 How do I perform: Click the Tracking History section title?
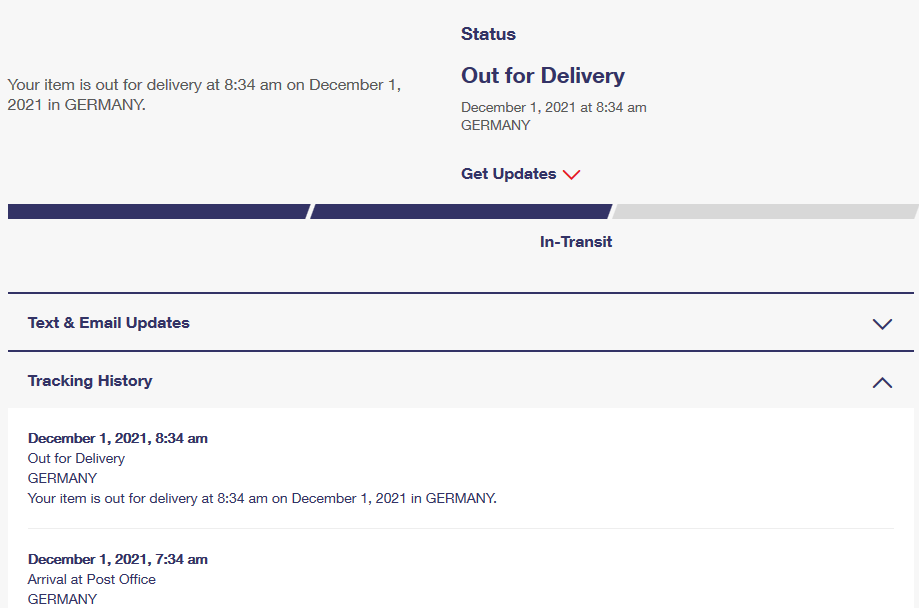pos(90,381)
